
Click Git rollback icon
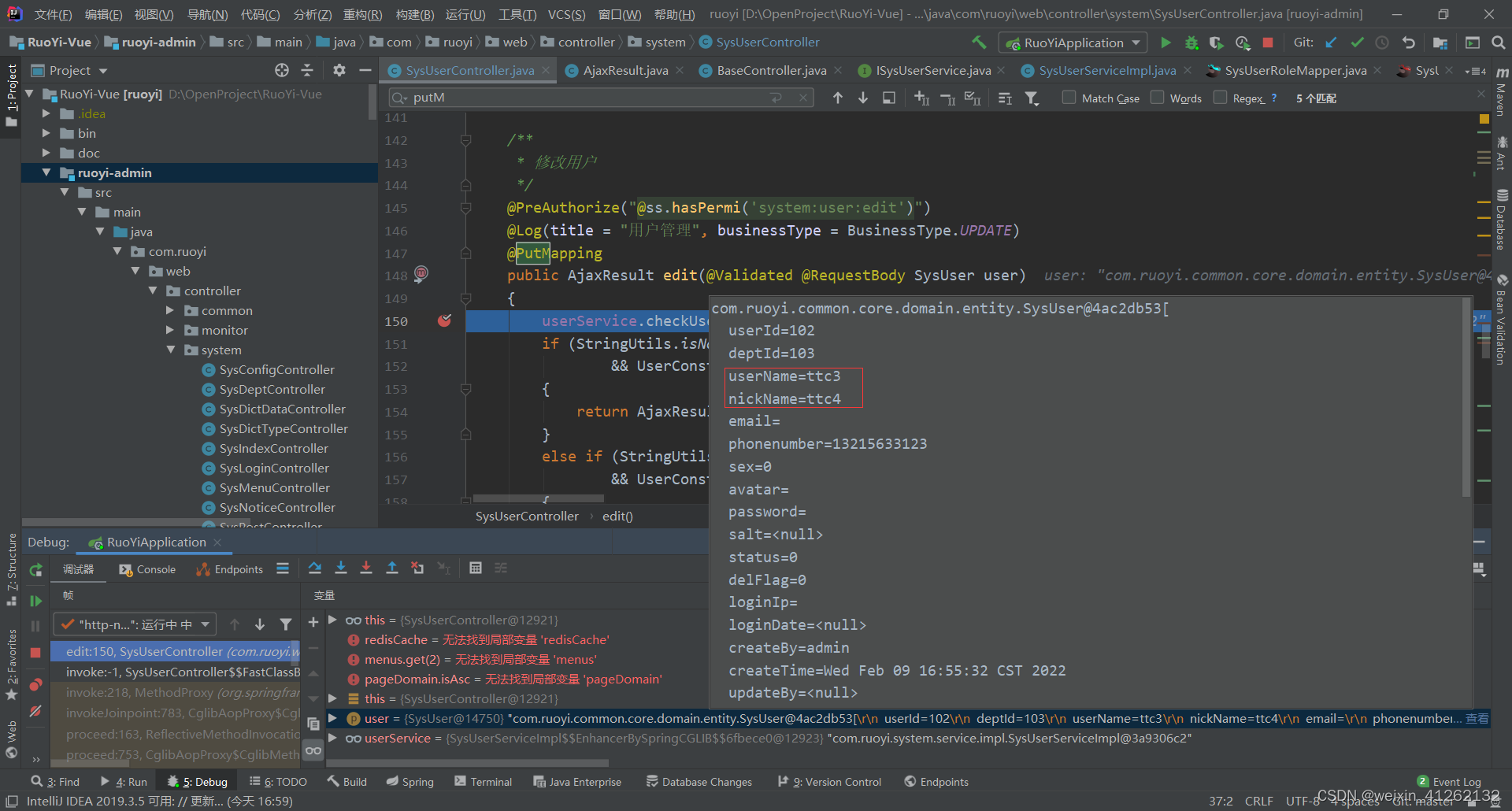[1408, 43]
